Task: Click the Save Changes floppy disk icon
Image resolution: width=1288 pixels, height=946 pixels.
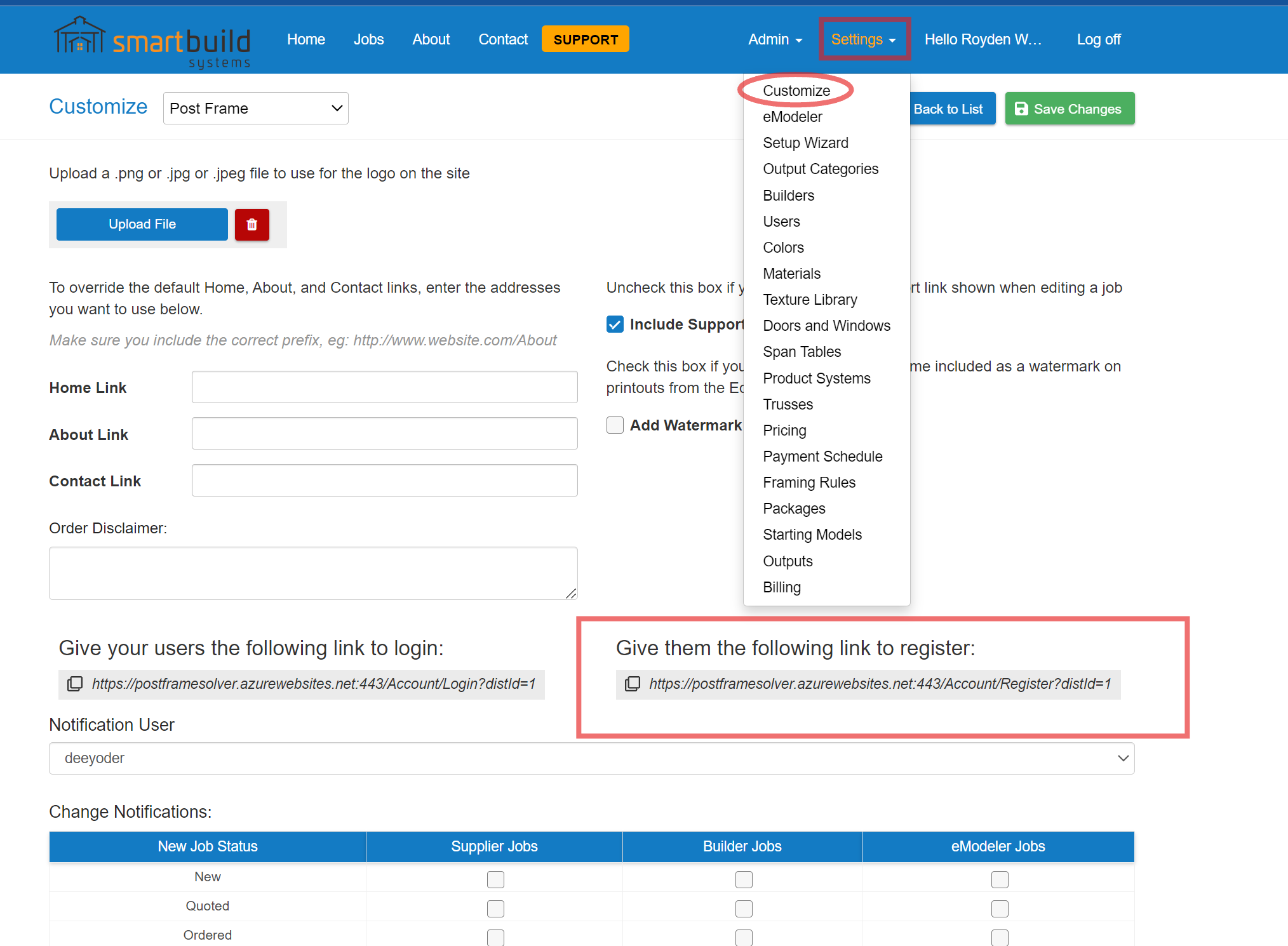Action: 1021,109
